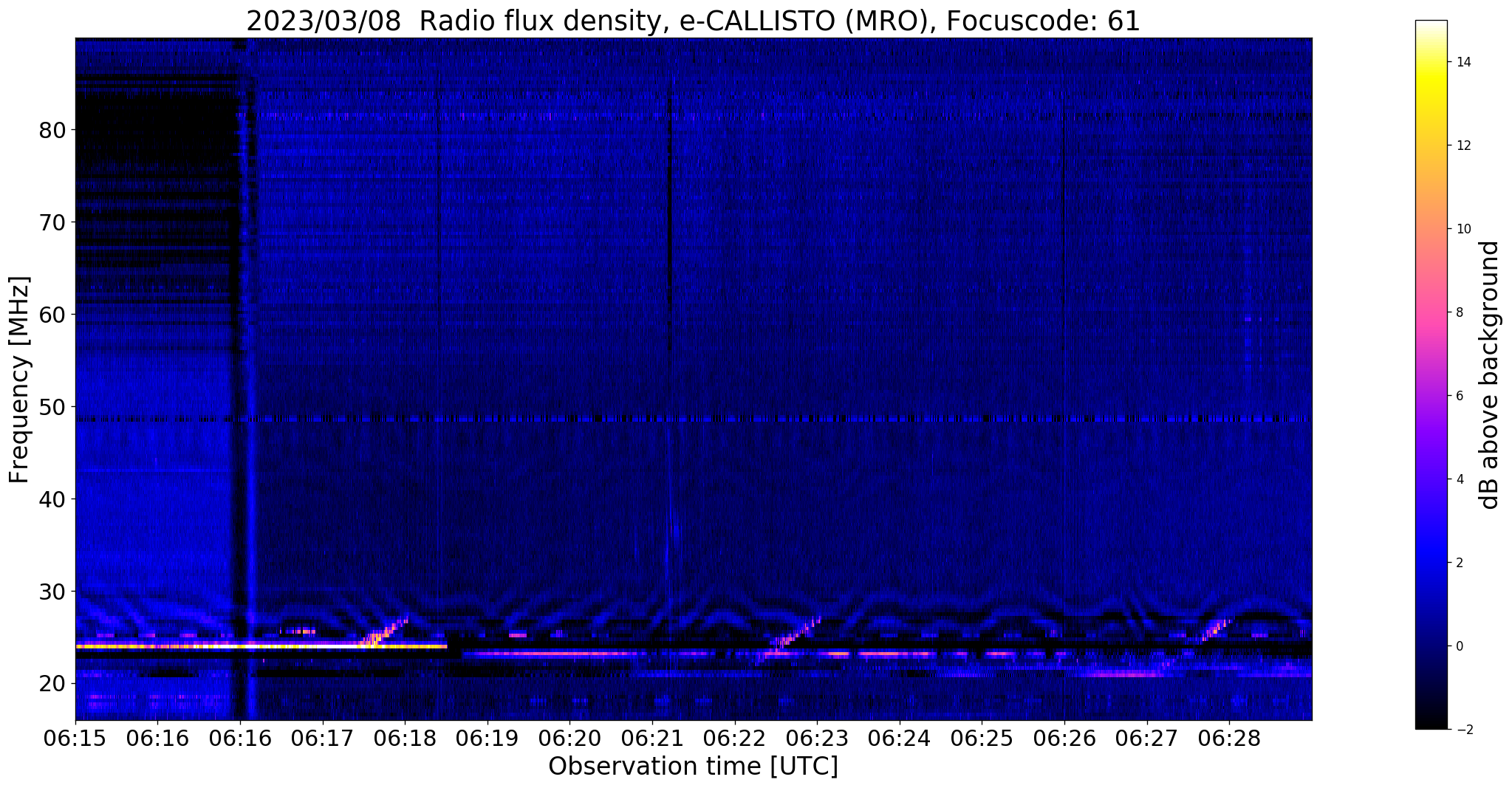Click the 06:26 time tick label
The width and height of the screenshot is (1512, 788).
(1064, 739)
